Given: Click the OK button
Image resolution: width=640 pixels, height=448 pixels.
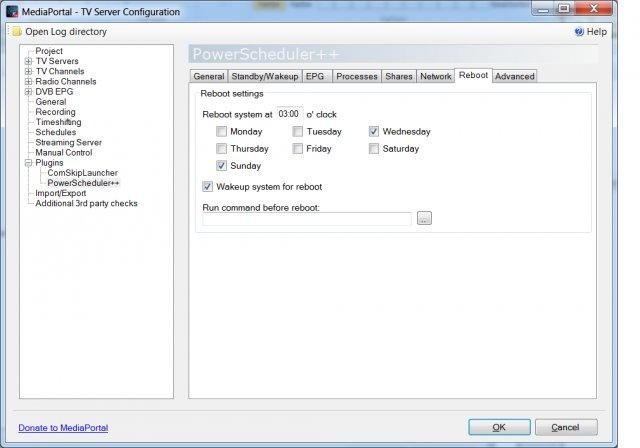Looking at the screenshot, I should pos(499,427).
